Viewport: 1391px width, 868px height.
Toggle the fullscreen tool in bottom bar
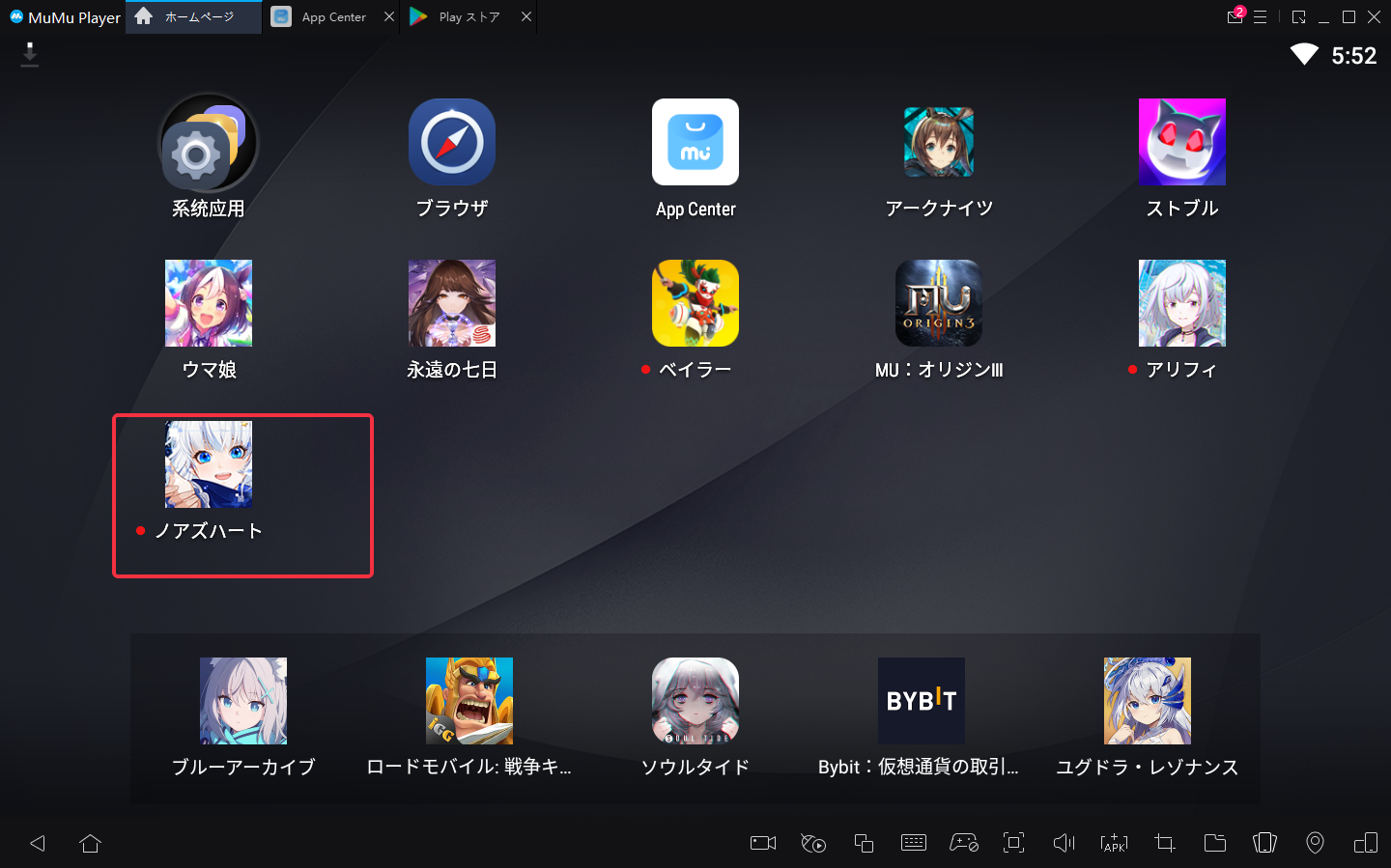tap(1013, 843)
